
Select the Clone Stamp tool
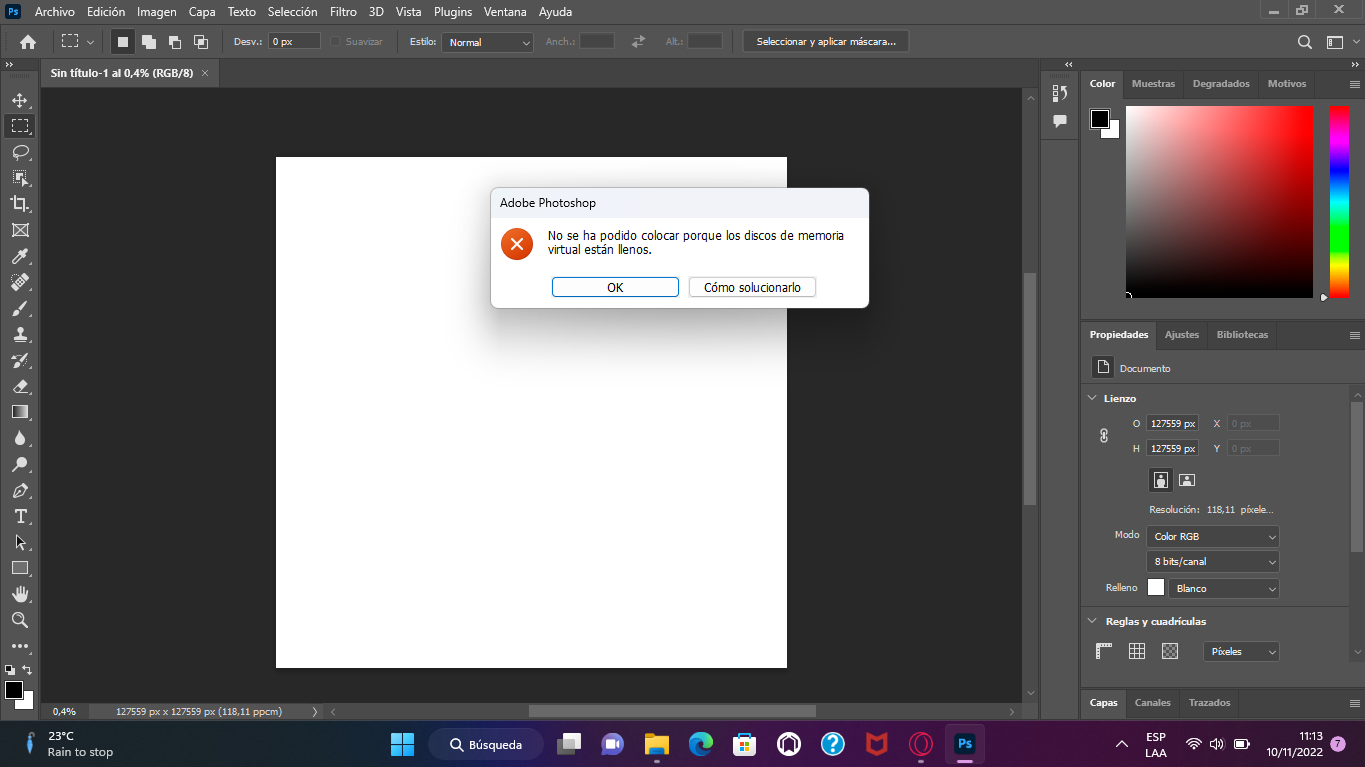[19, 334]
